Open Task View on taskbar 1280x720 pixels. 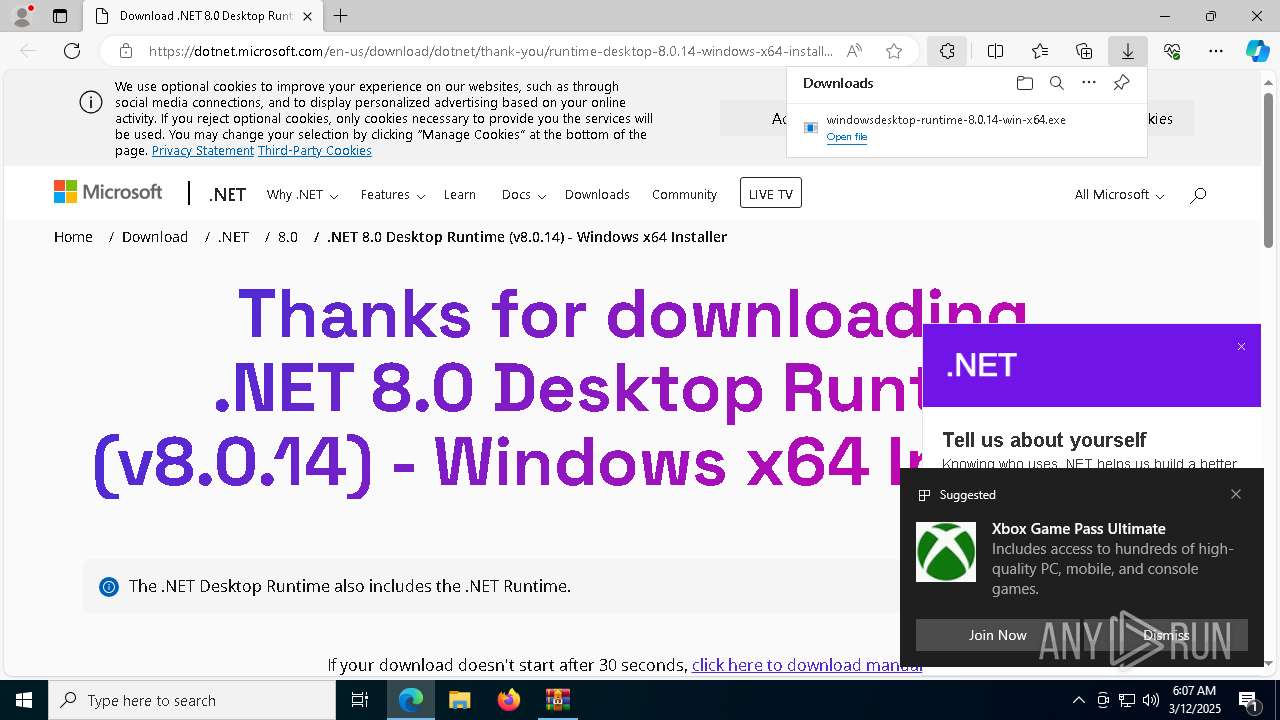tap(360, 700)
